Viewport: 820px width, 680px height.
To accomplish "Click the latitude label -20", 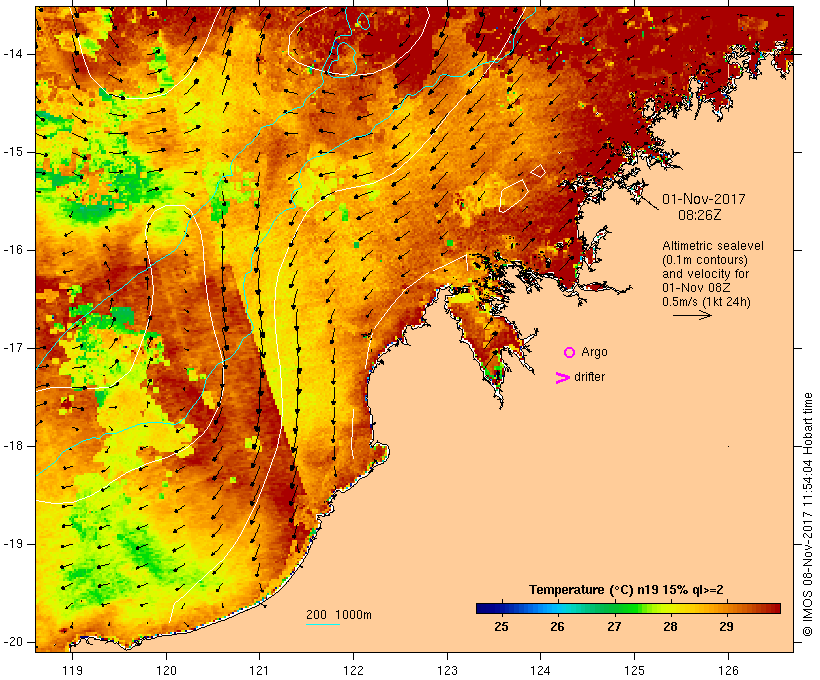I will 13,642.
